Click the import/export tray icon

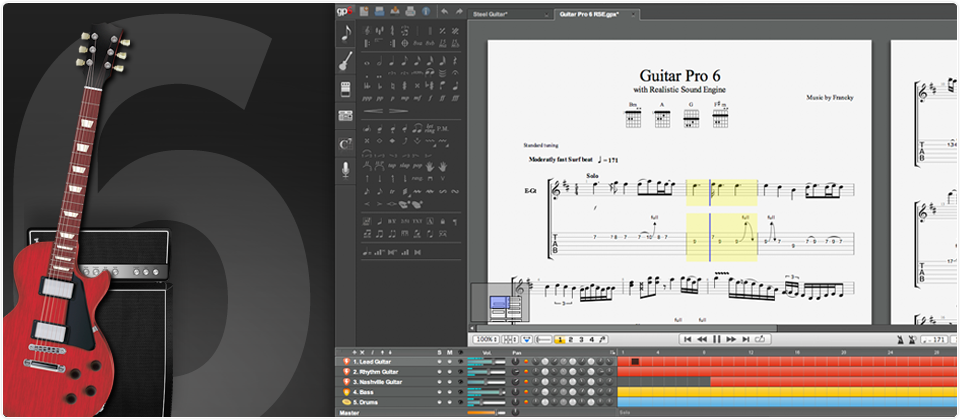[395, 11]
